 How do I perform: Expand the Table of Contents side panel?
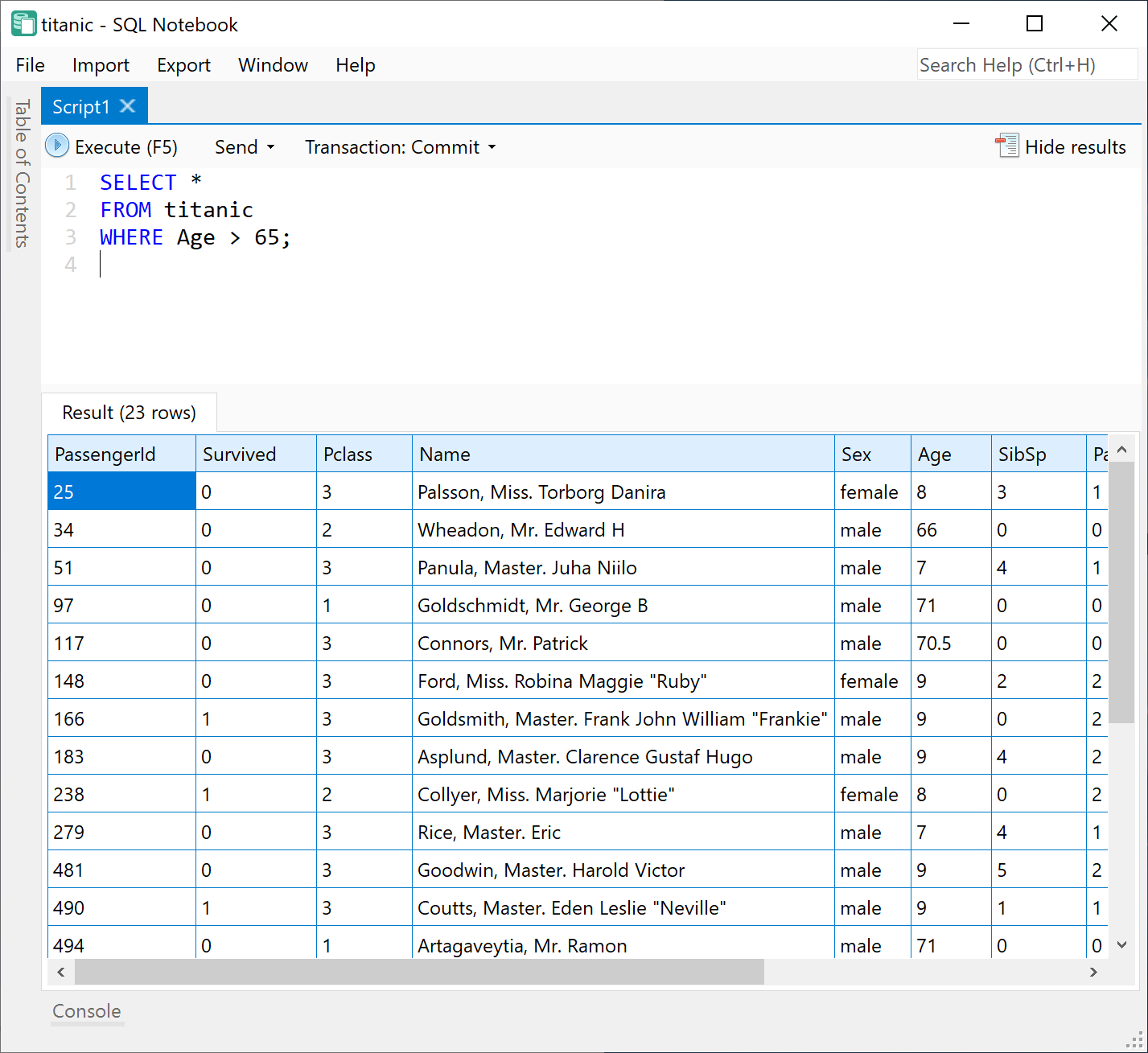coord(22,173)
